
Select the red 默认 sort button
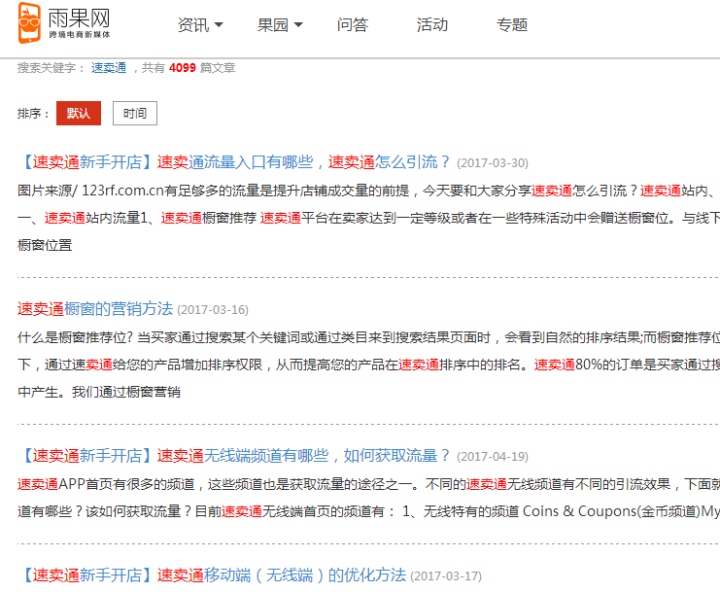pos(78,113)
